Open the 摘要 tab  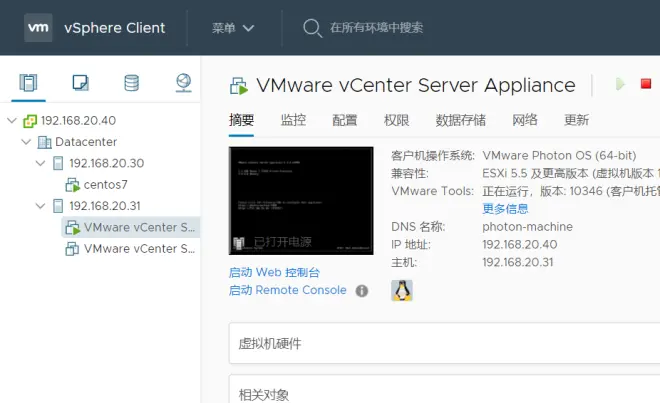[x=241, y=120]
